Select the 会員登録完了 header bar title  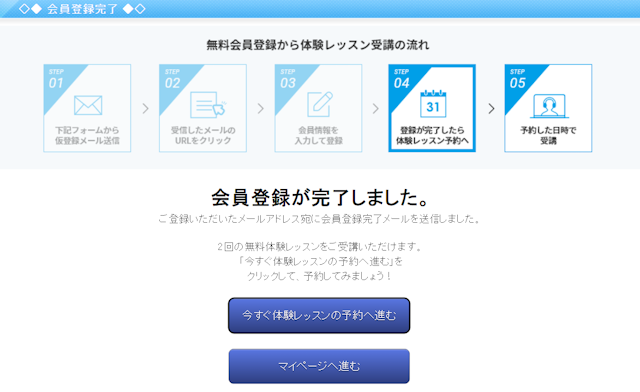[x=82, y=9]
